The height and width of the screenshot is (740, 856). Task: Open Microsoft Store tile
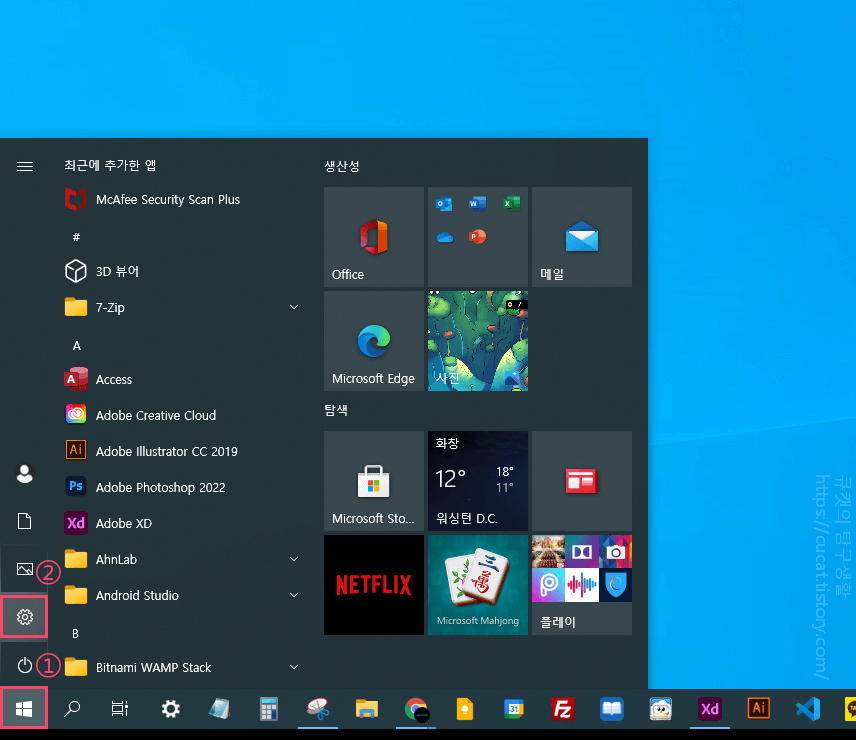374,481
